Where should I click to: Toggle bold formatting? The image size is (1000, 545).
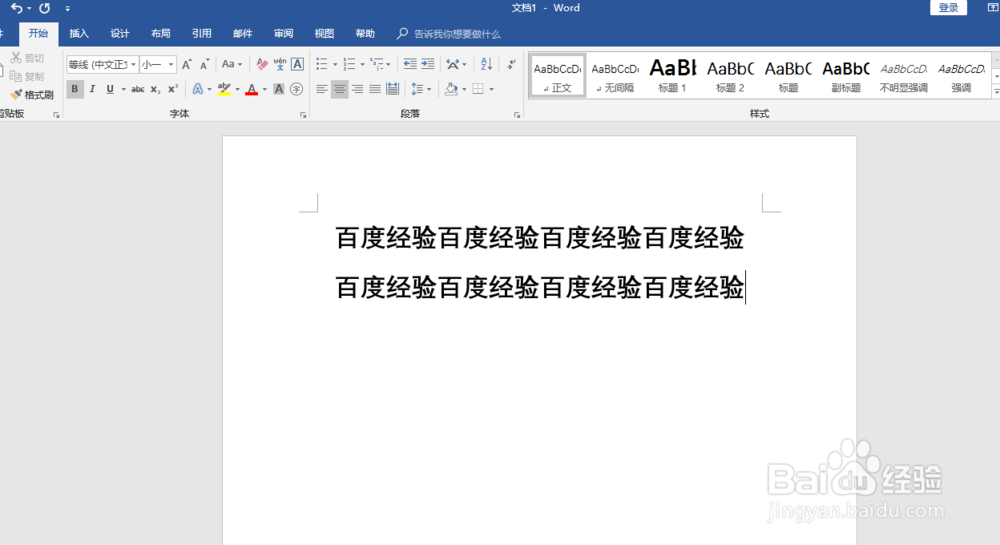pos(75,89)
